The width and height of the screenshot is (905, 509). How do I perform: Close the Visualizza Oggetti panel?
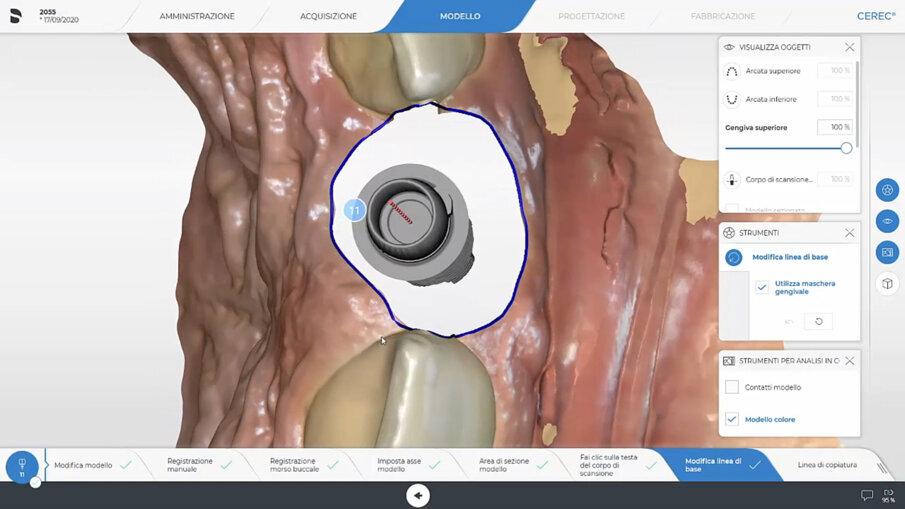click(x=849, y=47)
